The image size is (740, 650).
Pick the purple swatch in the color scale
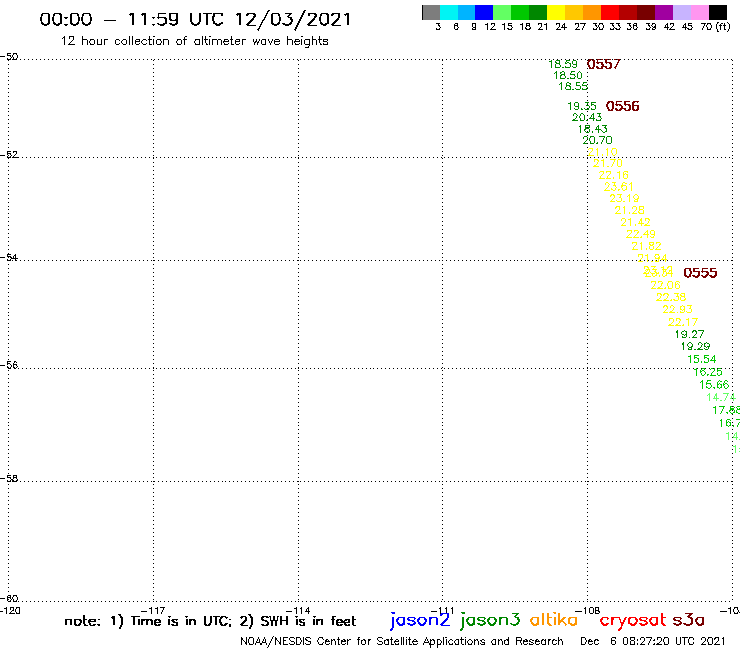pyautogui.click(x=664, y=12)
